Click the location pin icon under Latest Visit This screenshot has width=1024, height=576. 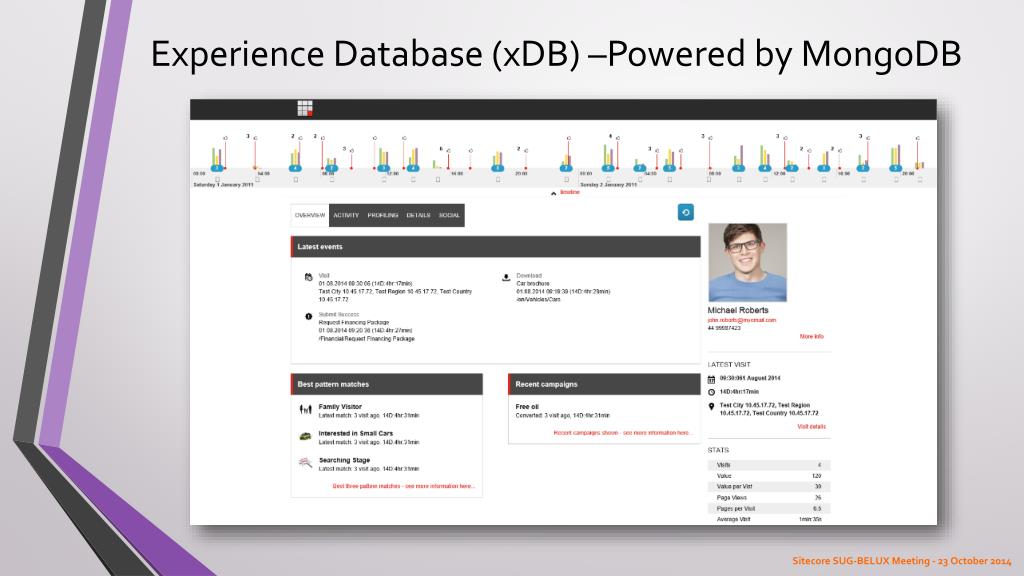point(711,407)
